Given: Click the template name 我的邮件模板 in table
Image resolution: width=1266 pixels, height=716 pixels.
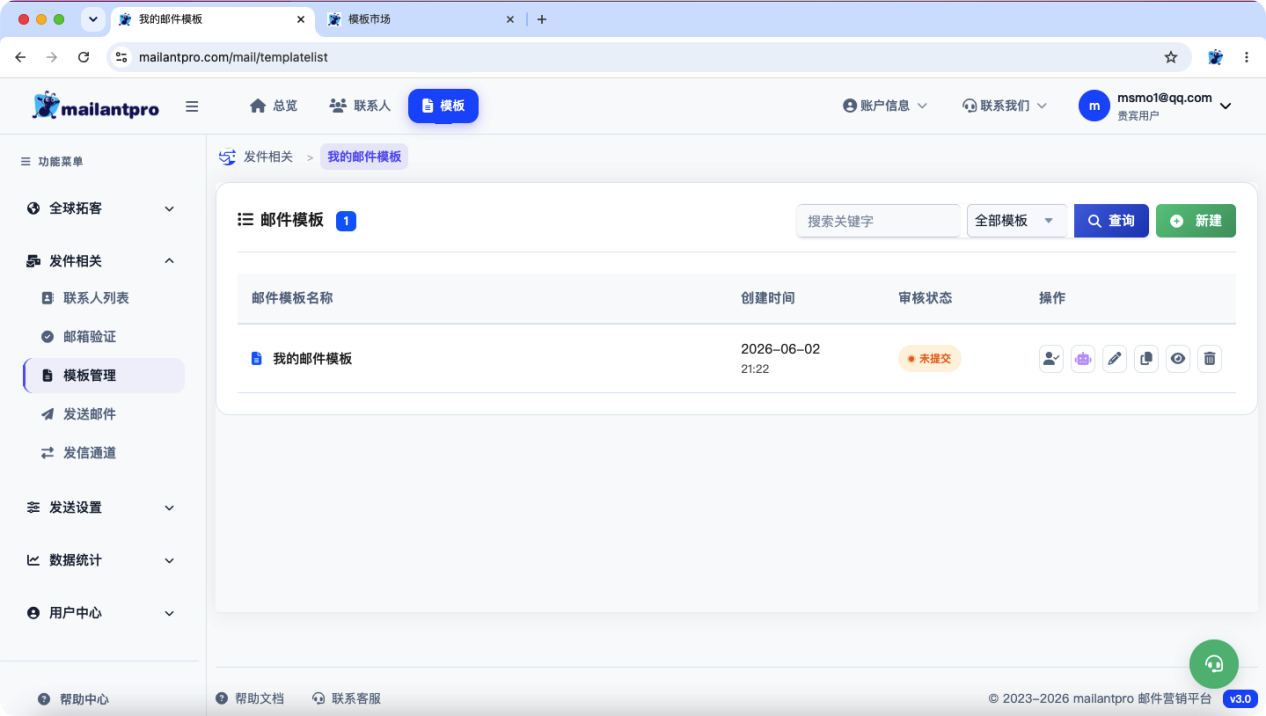Looking at the screenshot, I should coord(312,359).
